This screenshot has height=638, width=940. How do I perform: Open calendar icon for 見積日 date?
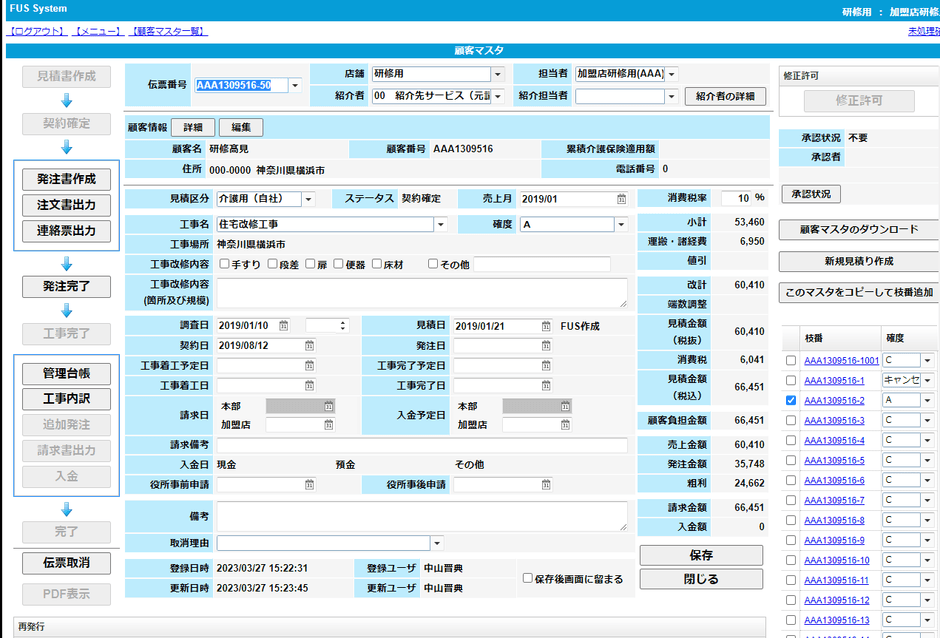pyautogui.click(x=545, y=326)
